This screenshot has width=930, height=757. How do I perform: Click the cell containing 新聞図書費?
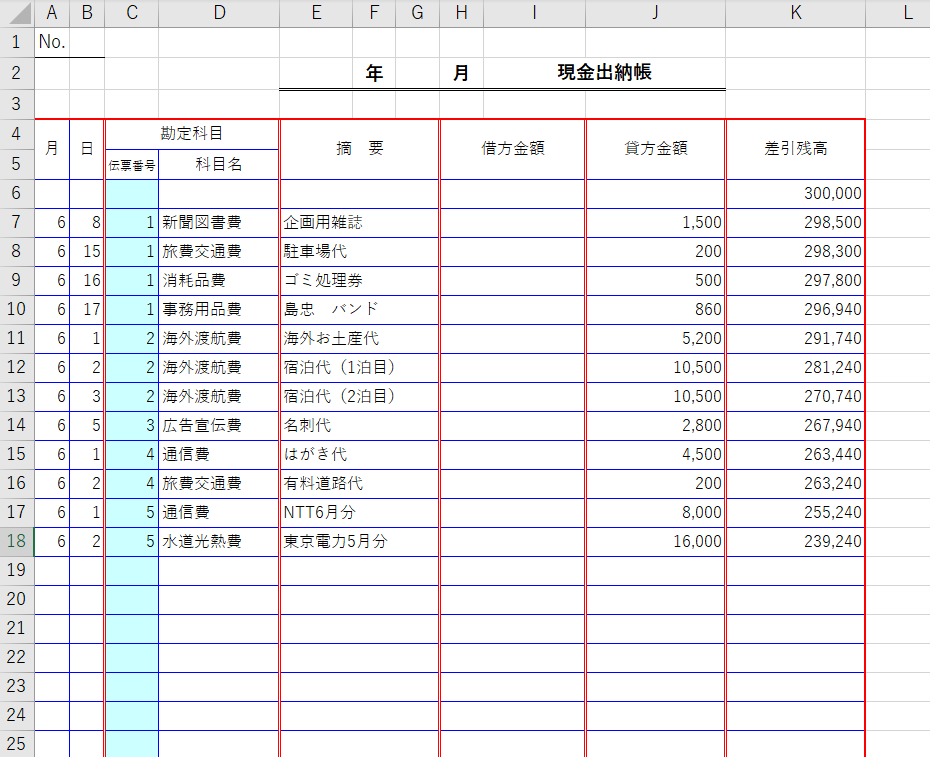coord(218,223)
